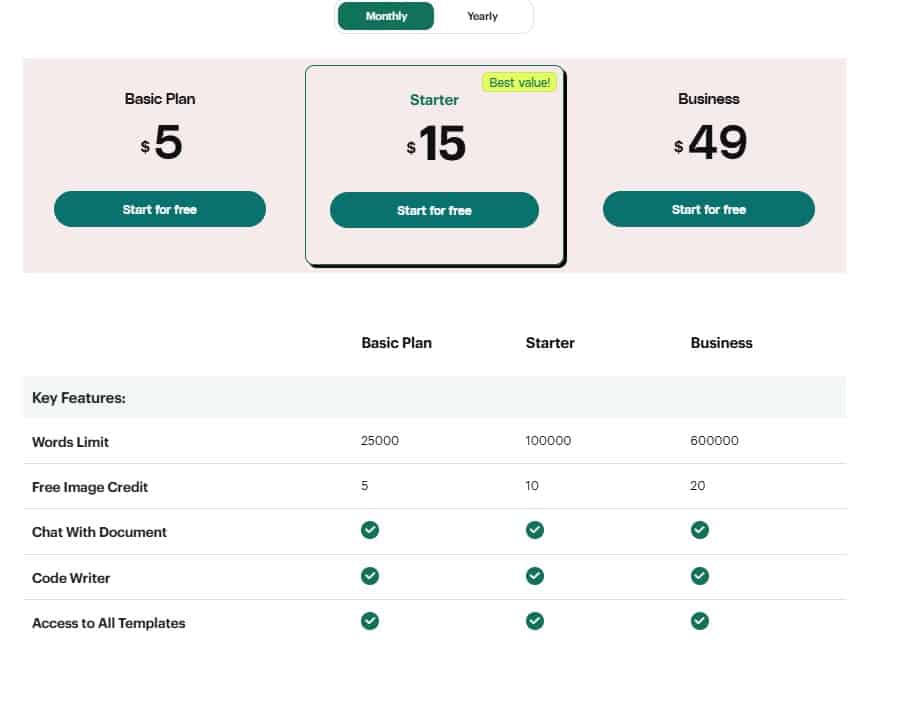Click the Access to All Templates checkmark for Business
This screenshot has width=912, height=720.
[699, 621]
